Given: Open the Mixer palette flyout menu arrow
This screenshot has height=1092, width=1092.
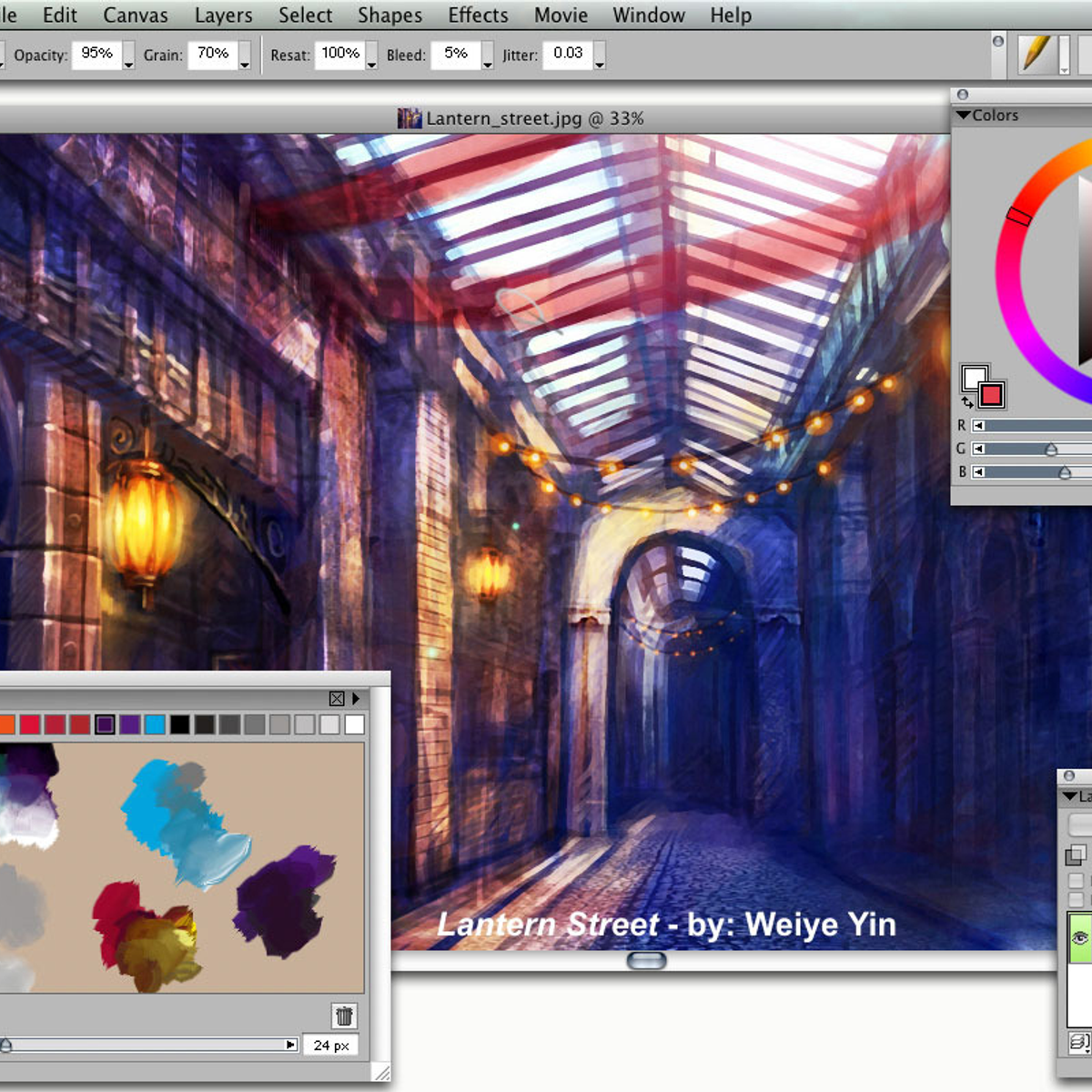Looking at the screenshot, I should click(x=356, y=699).
